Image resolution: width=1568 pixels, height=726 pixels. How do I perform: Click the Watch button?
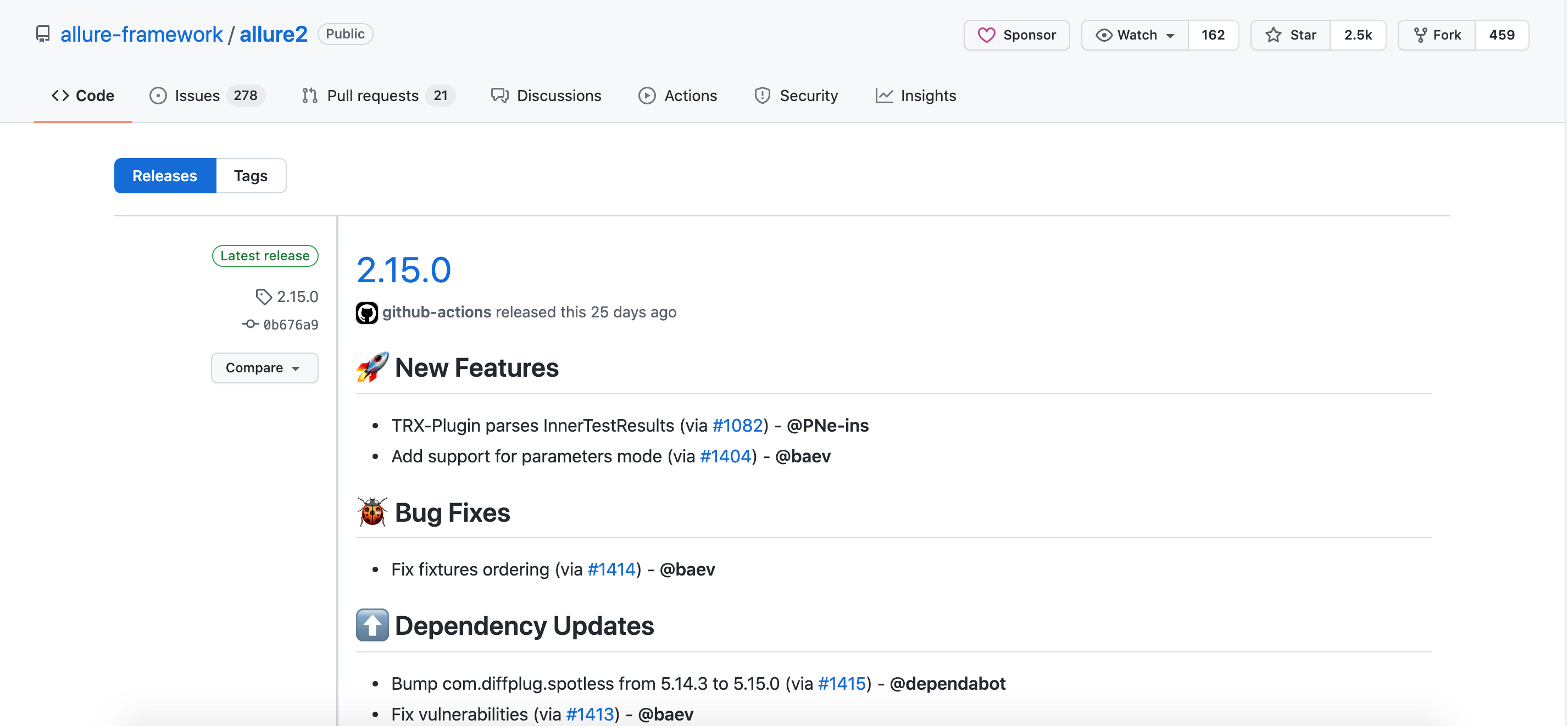pyautogui.click(x=1134, y=35)
